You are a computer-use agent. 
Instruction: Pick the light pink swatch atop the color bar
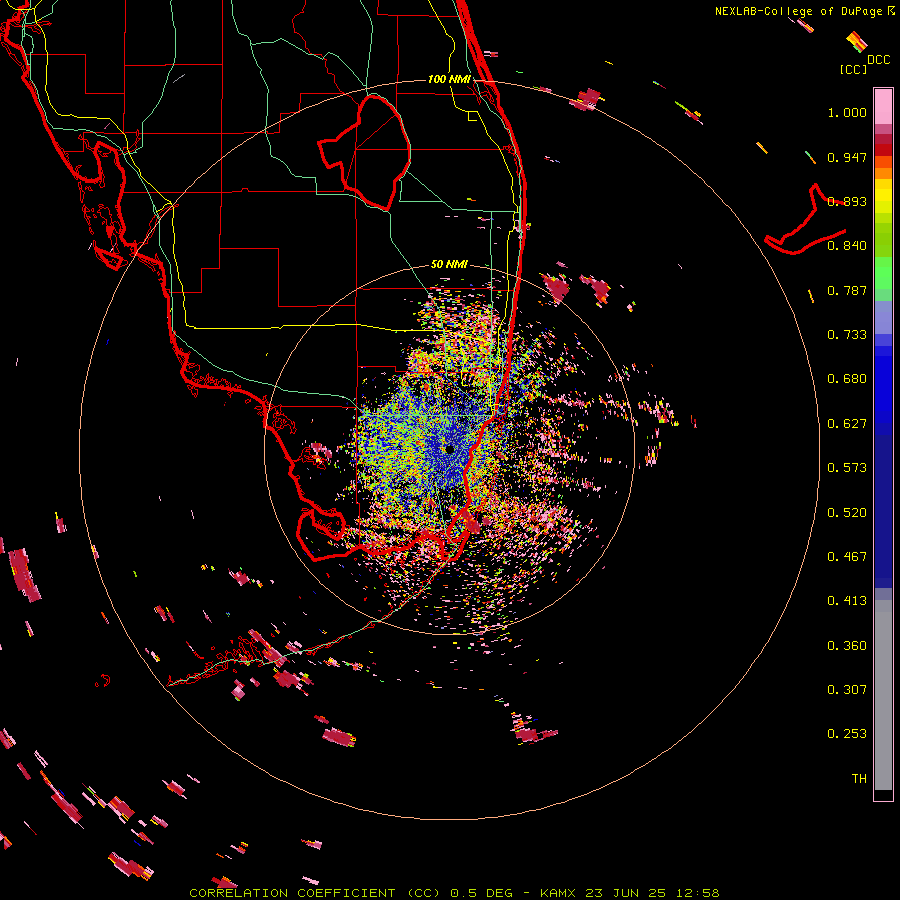pyautogui.click(x=883, y=107)
